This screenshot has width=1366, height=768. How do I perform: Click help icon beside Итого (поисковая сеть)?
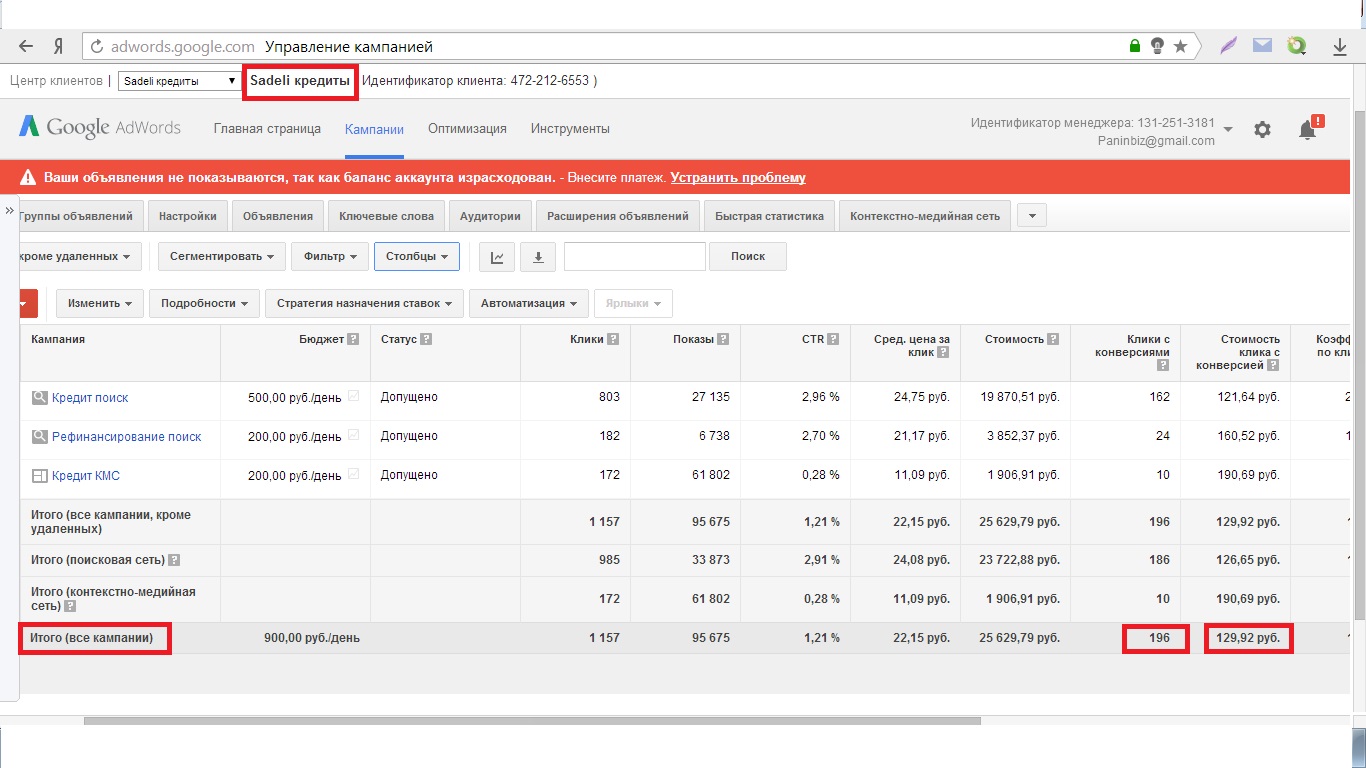point(174,560)
